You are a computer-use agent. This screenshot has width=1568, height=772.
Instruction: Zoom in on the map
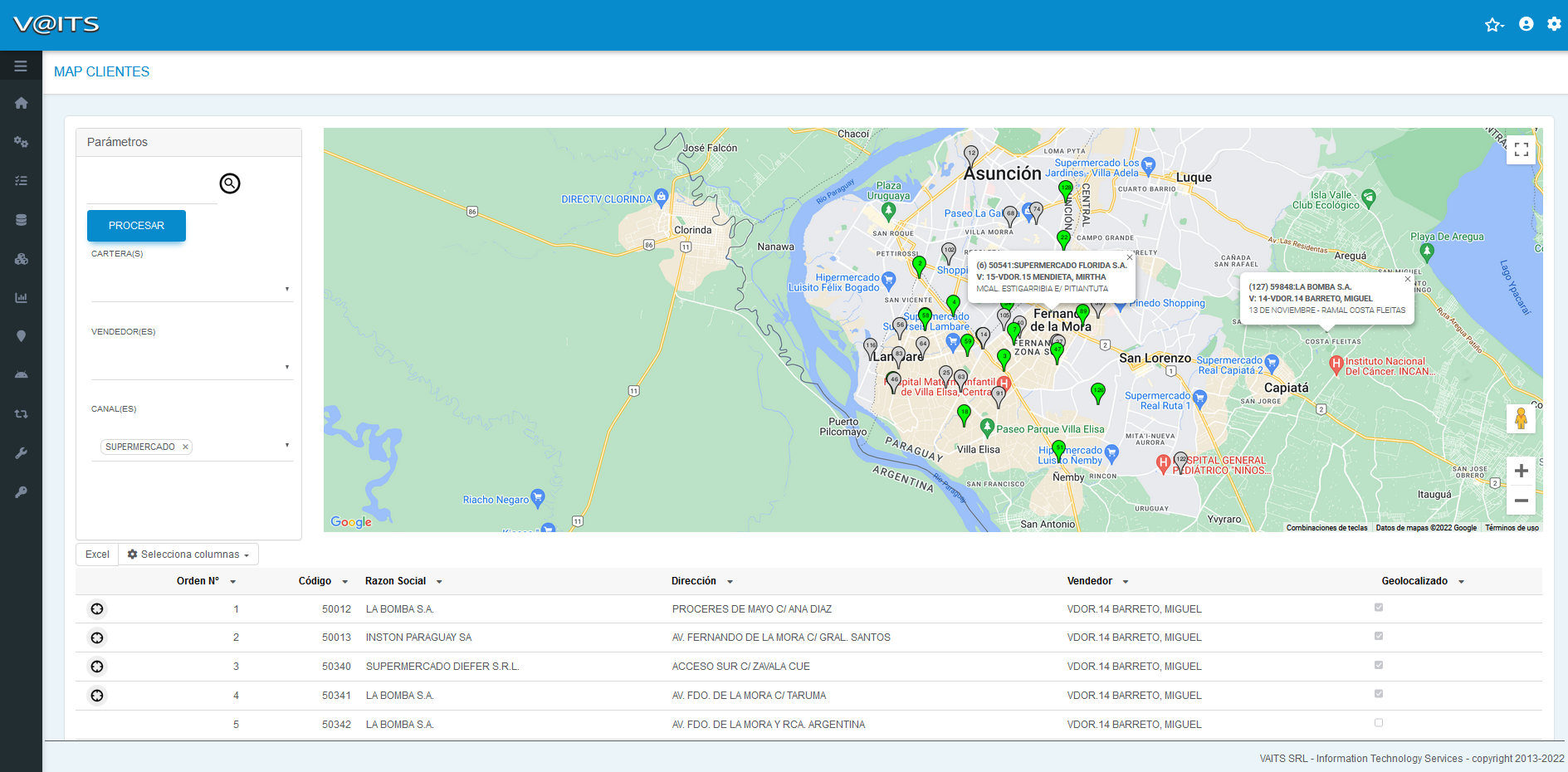pos(1521,471)
